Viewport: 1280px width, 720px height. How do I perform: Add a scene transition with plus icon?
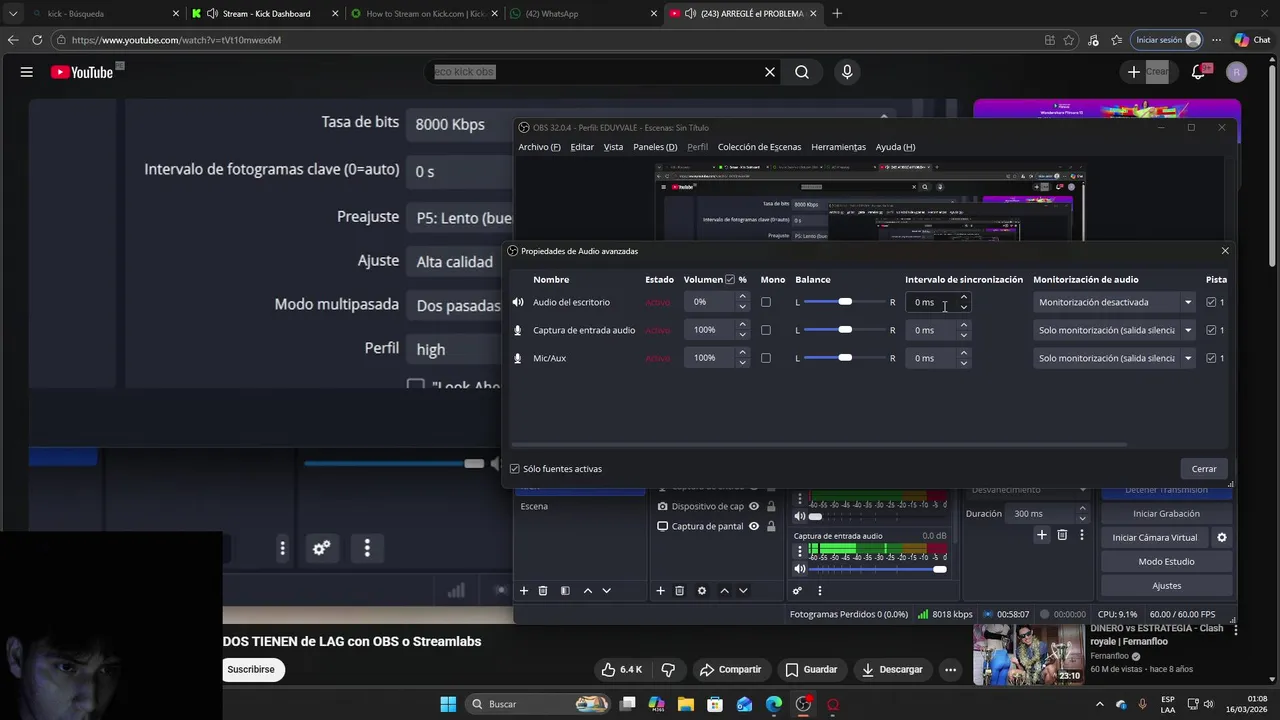click(1042, 535)
